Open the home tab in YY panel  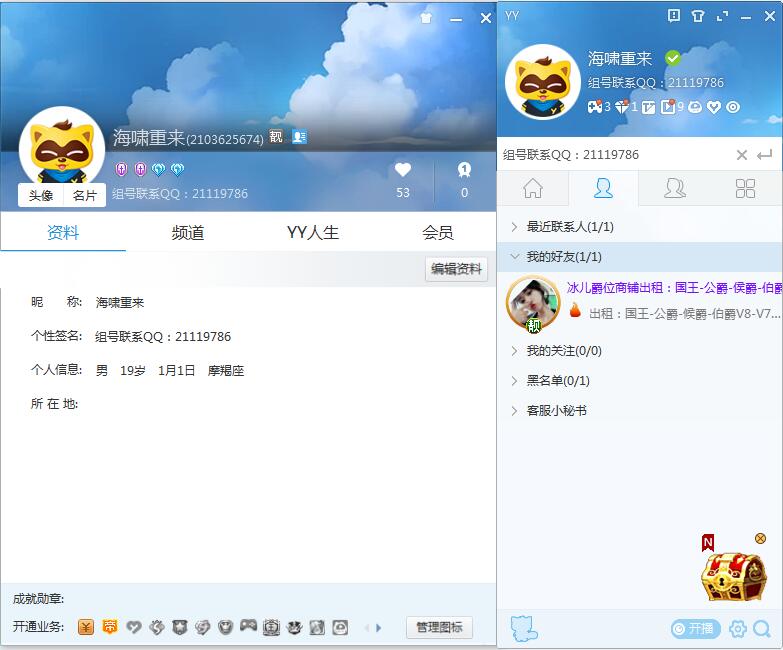[533, 188]
